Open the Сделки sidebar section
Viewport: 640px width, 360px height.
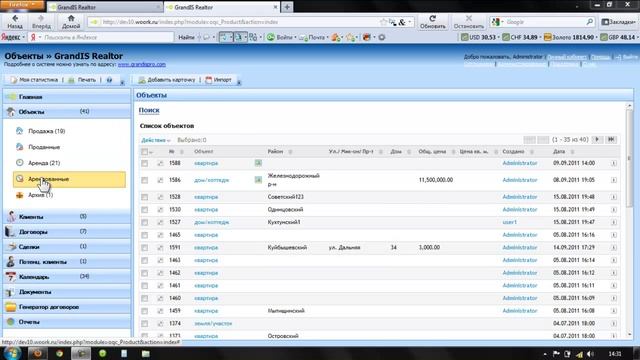(67, 247)
